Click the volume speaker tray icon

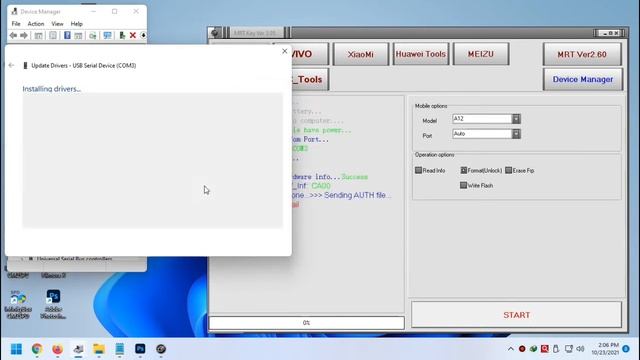[580, 349]
